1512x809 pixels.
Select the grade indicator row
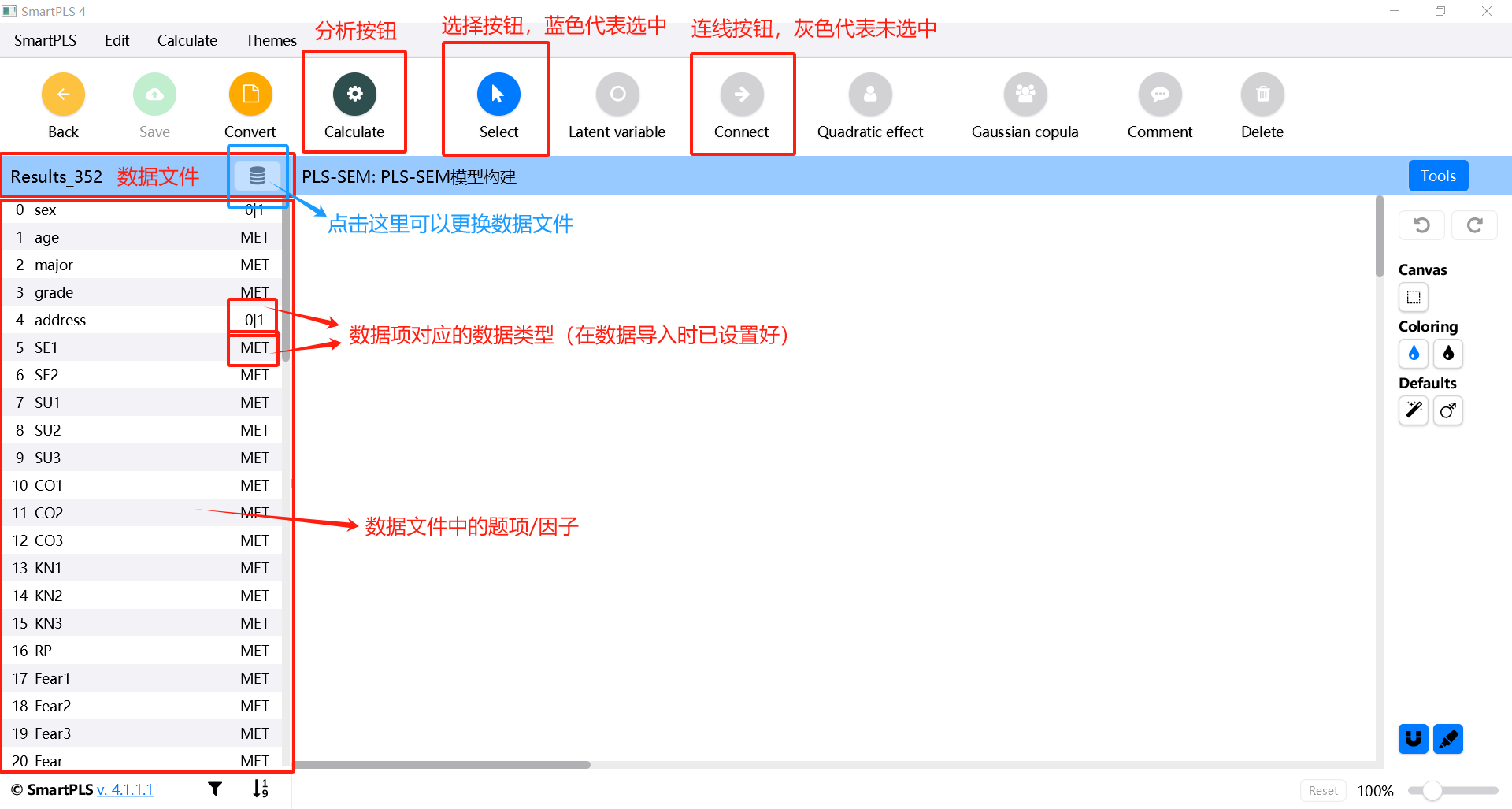coord(142,292)
